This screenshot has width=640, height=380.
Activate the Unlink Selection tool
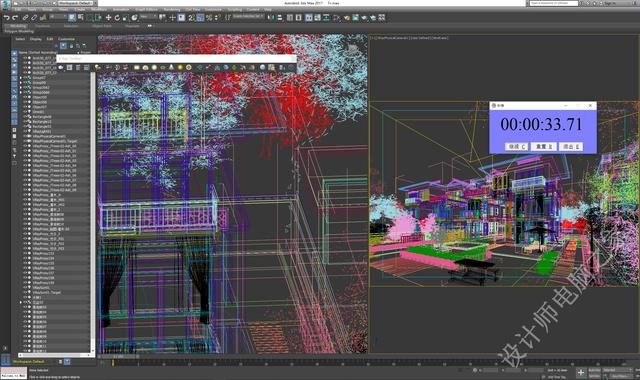click(x=34, y=18)
